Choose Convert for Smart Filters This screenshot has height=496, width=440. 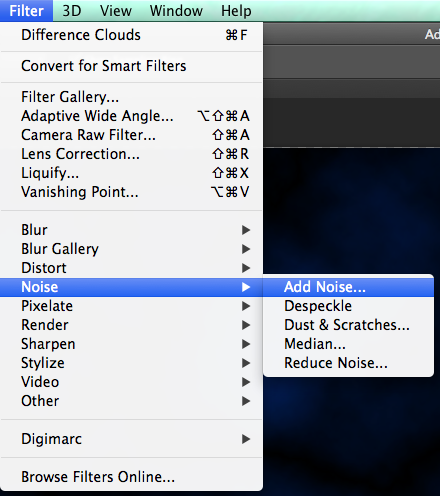(x=131, y=66)
